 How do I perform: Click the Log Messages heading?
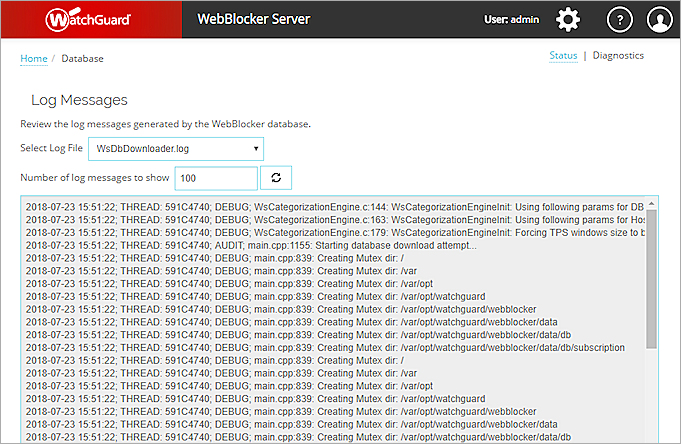tap(79, 100)
